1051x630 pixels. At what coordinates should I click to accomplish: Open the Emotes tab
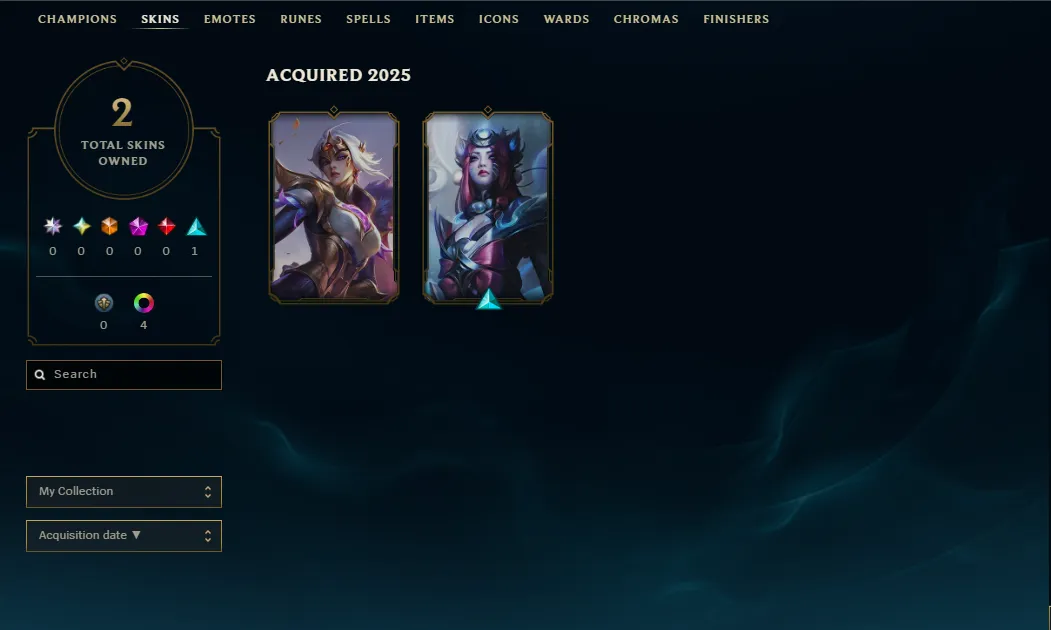(x=230, y=19)
